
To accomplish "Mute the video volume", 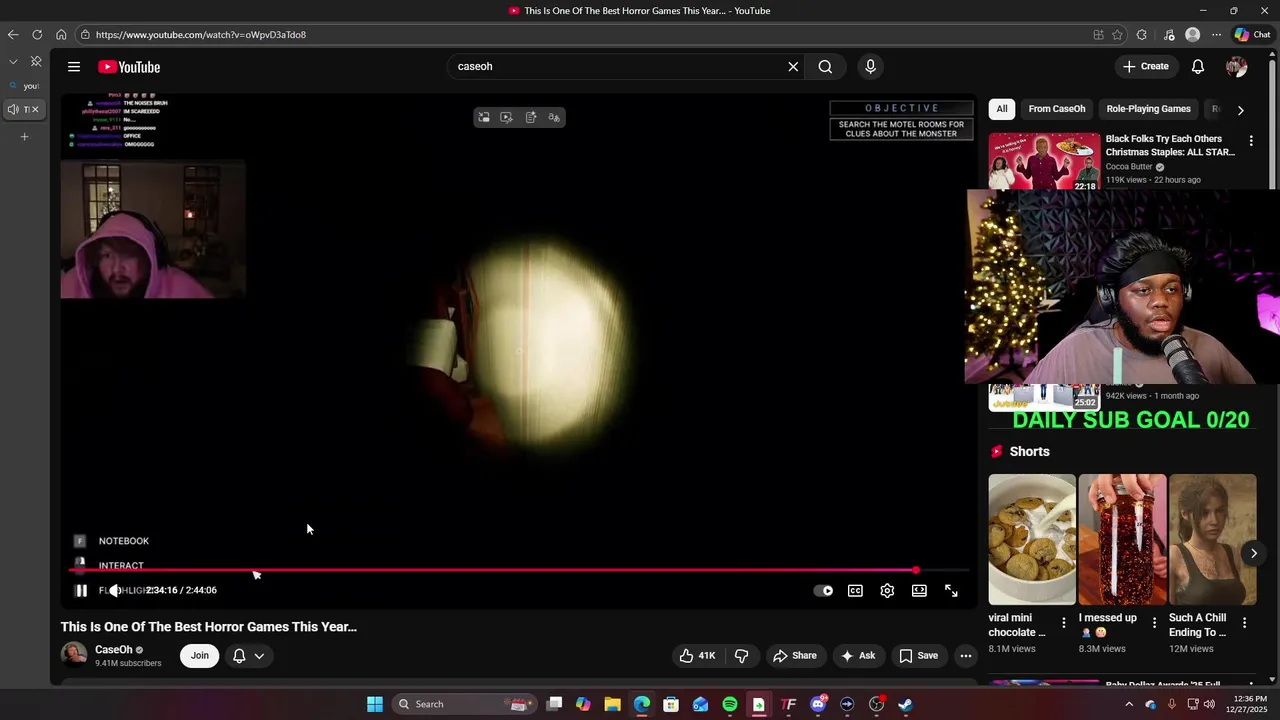I will click(115, 590).
